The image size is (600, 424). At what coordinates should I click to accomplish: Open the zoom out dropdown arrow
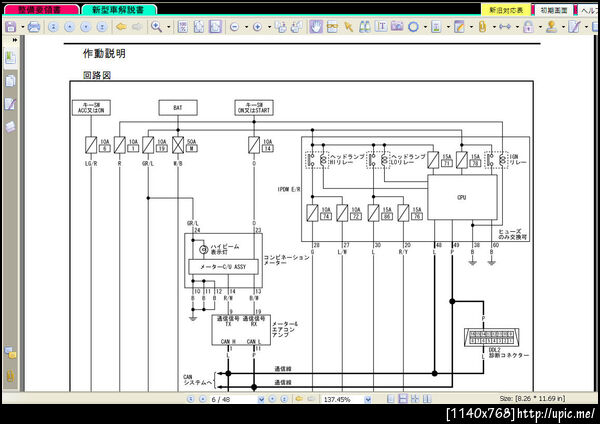[x=246, y=27]
